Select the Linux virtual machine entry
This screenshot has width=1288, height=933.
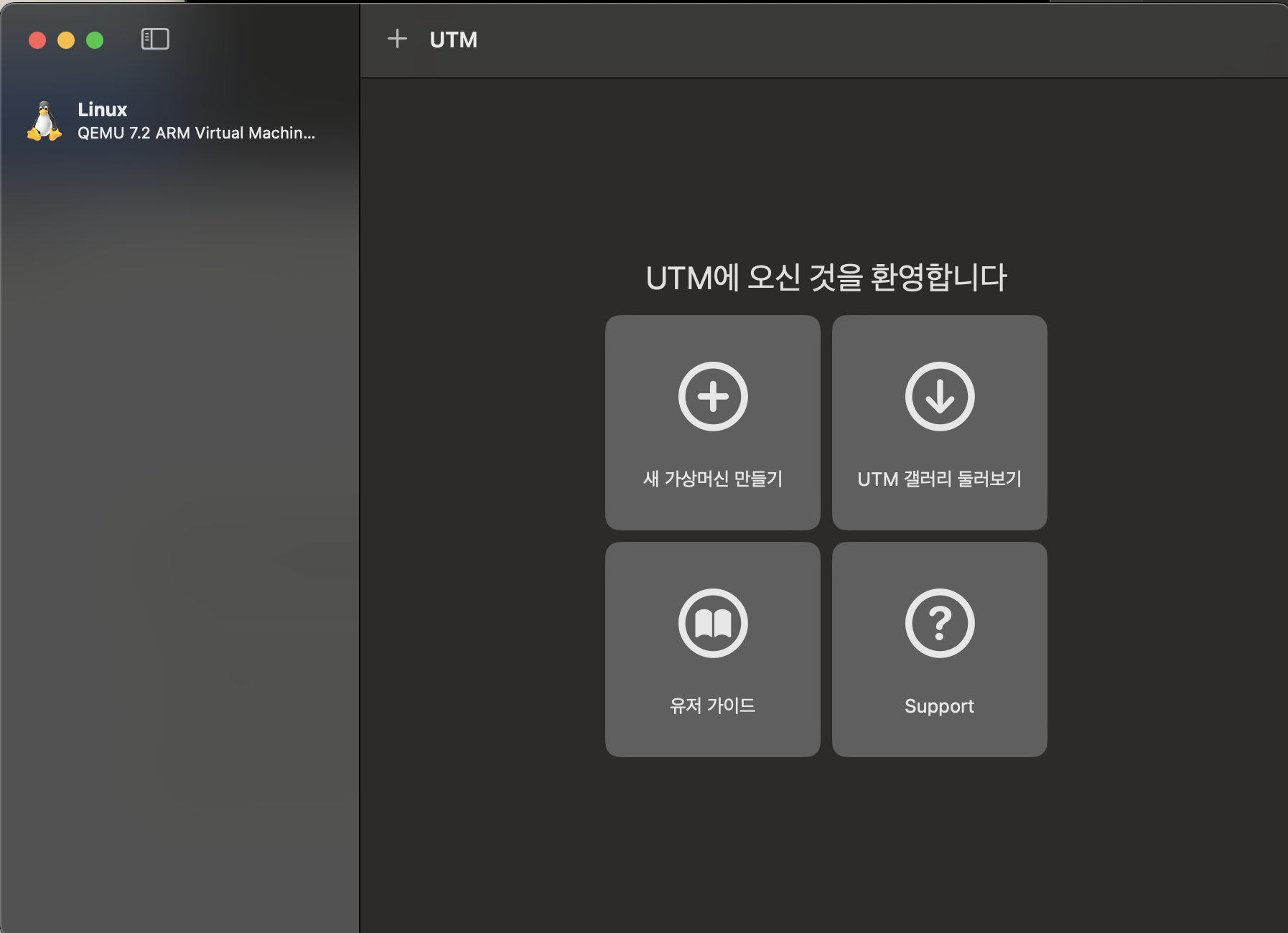[x=179, y=121]
